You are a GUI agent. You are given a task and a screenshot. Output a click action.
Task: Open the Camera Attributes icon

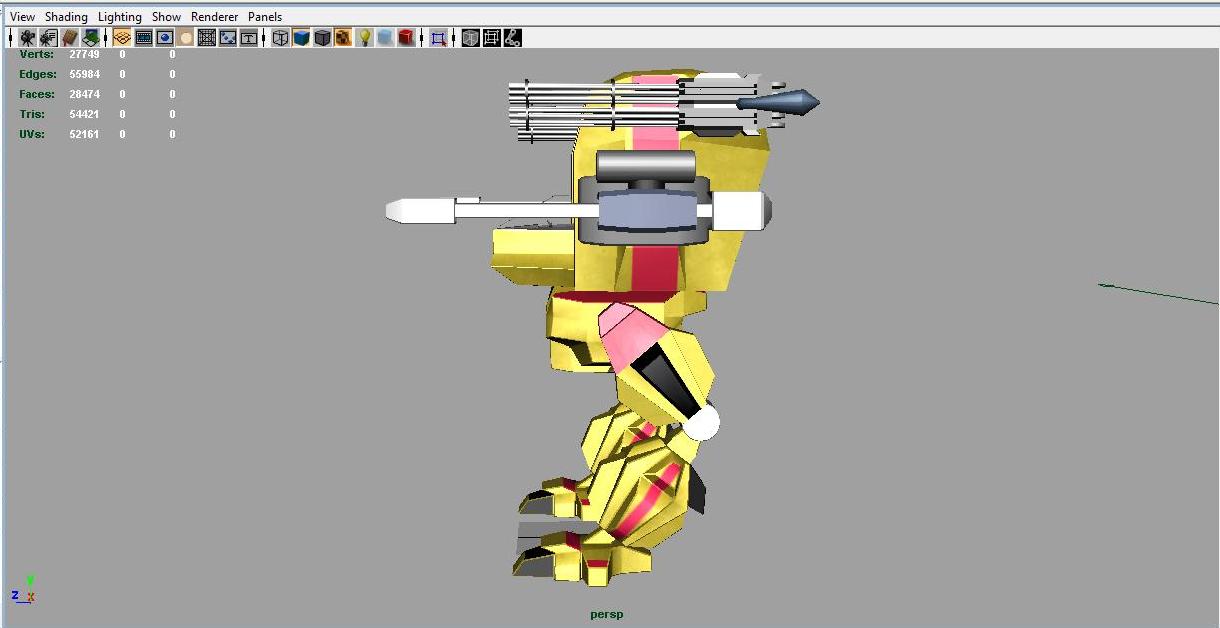(x=47, y=38)
